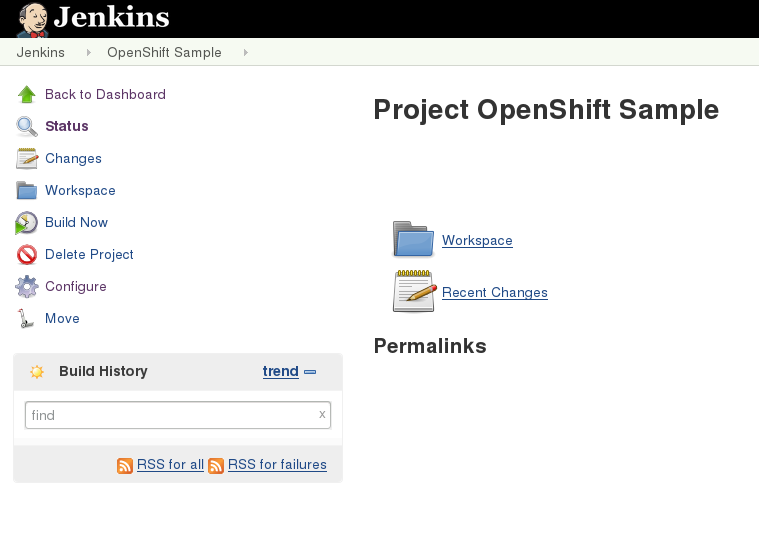Open the RSS for all link

(170, 464)
